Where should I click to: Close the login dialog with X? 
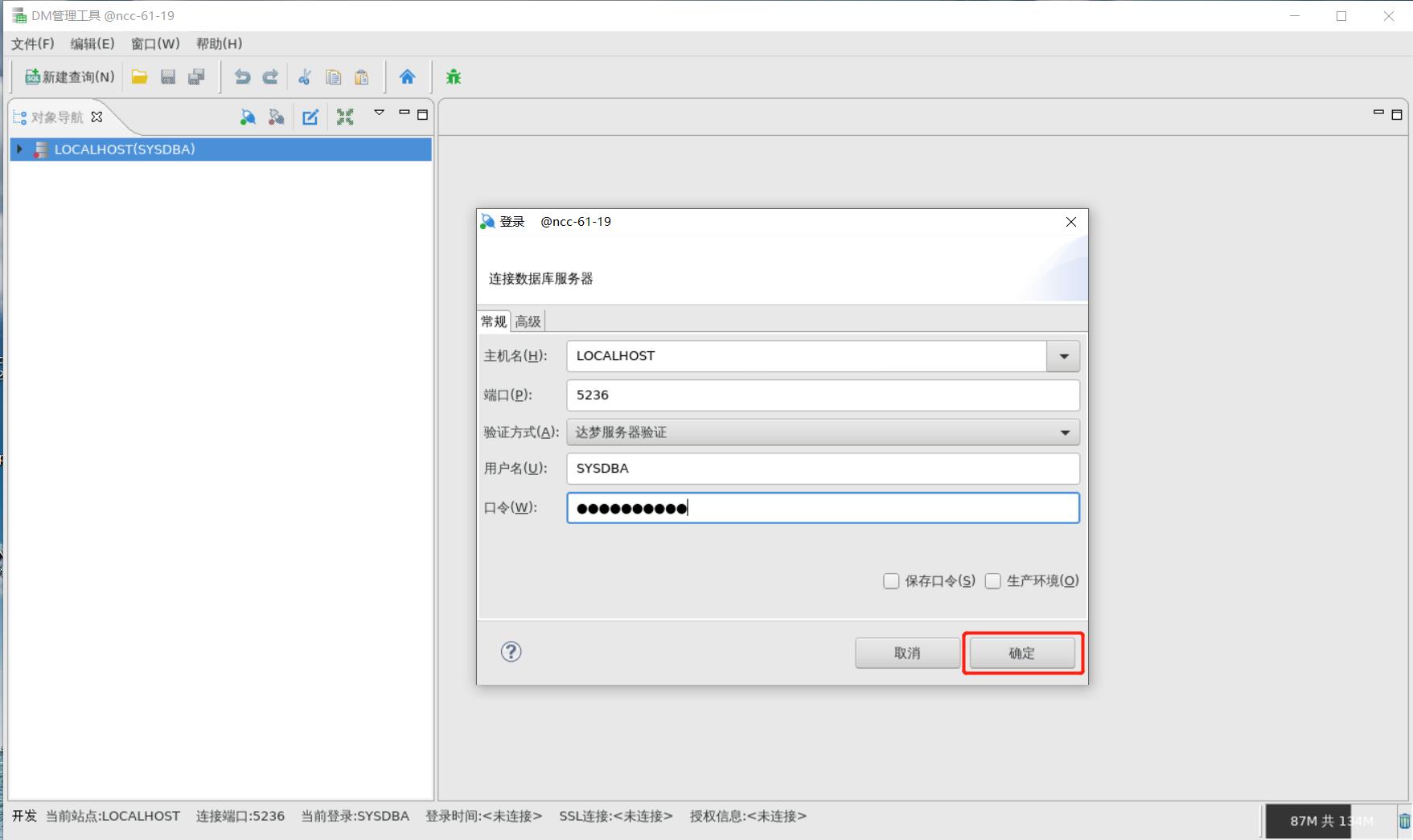(1071, 222)
